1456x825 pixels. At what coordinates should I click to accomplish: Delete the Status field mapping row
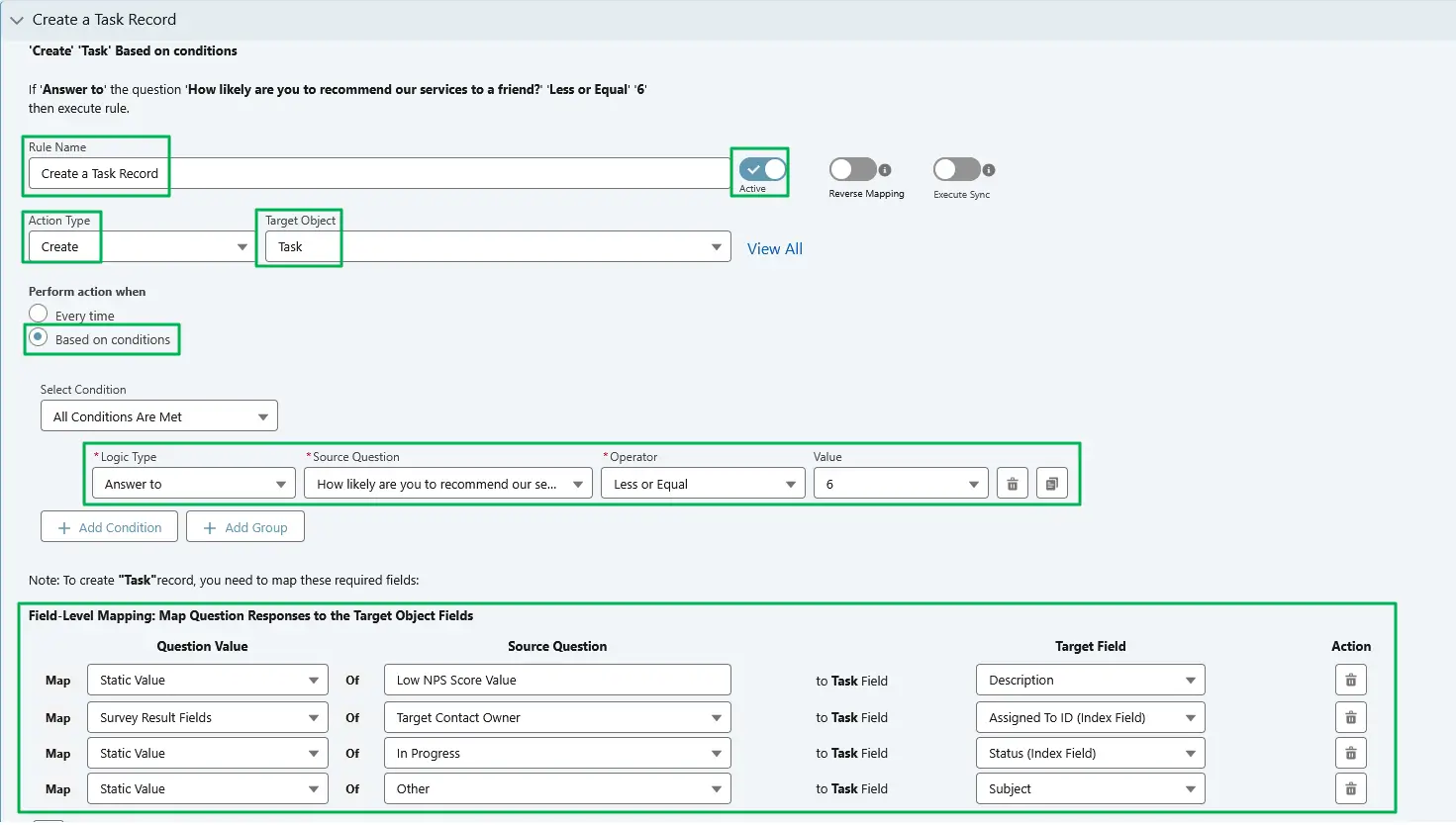click(1350, 753)
